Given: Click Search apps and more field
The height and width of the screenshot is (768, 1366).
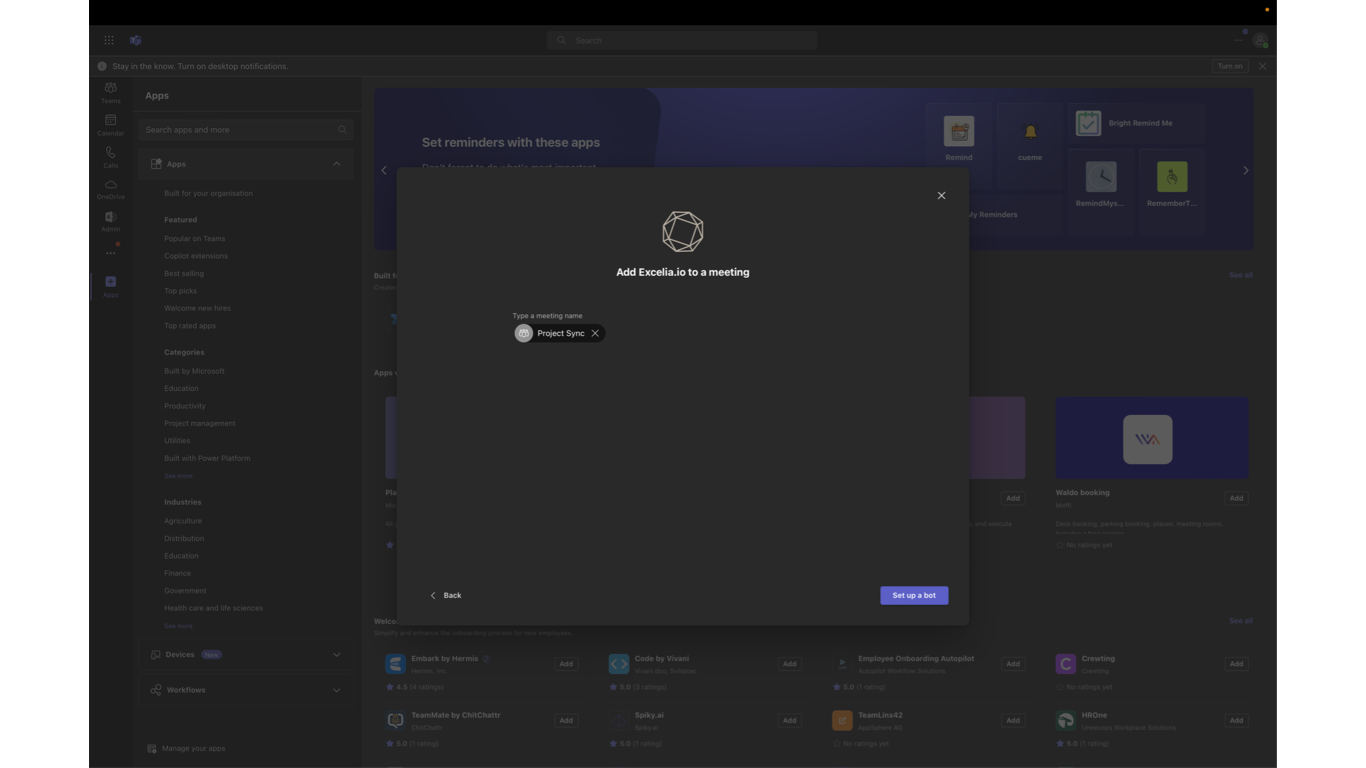Looking at the screenshot, I should (245, 130).
